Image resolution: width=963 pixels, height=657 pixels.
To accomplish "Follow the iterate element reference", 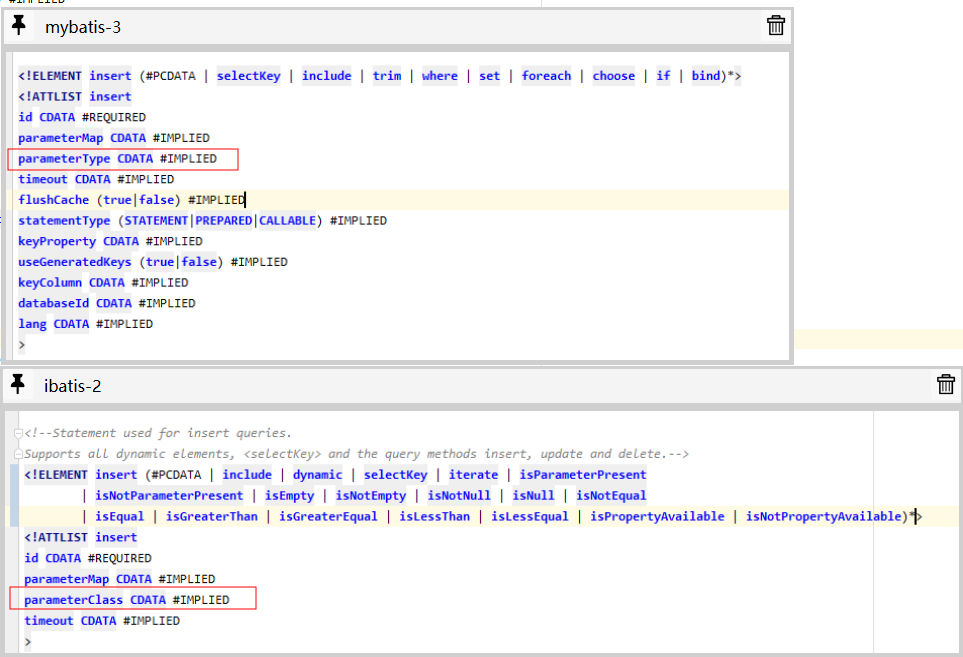I will pos(474,475).
